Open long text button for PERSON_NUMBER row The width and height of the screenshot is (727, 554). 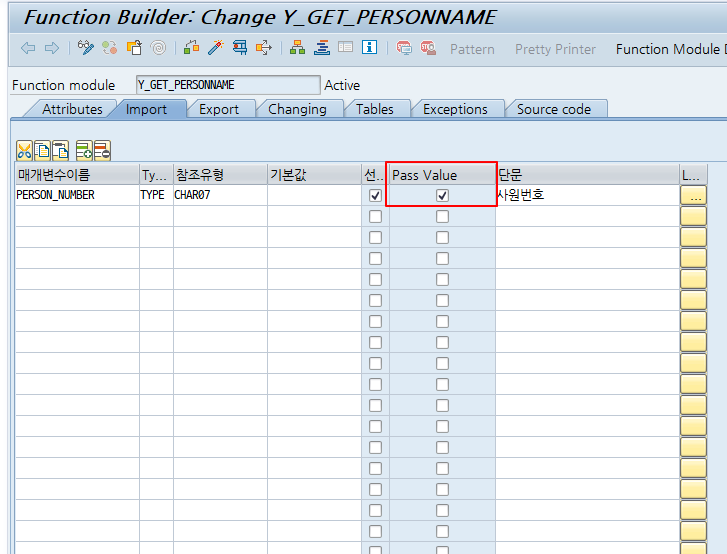click(694, 196)
